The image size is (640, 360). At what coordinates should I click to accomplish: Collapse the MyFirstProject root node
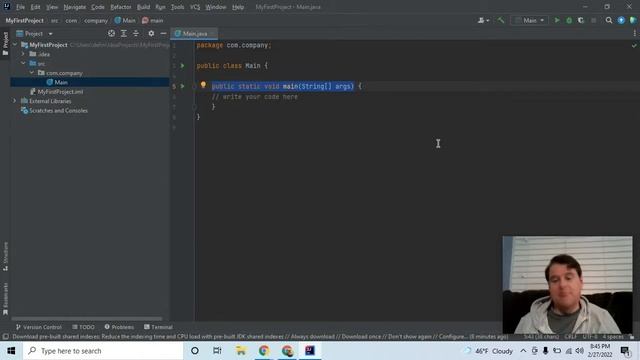[15, 44]
